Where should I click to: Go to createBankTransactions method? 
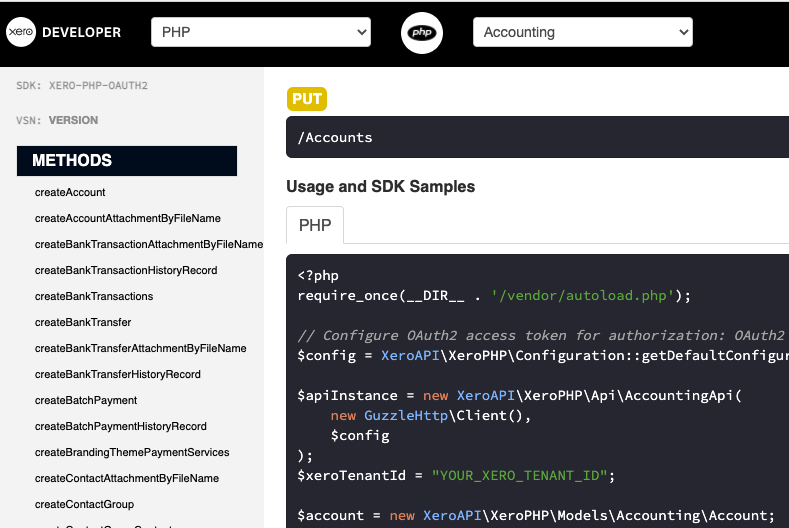(94, 296)
